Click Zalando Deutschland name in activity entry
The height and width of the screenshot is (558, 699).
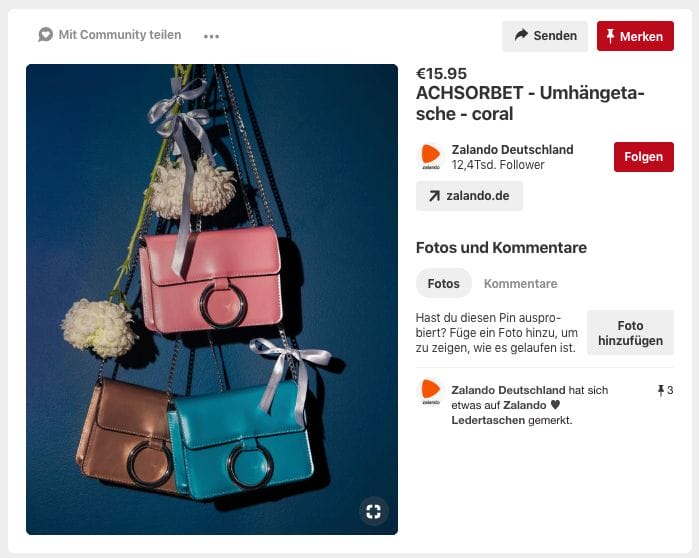coord(508,390)
